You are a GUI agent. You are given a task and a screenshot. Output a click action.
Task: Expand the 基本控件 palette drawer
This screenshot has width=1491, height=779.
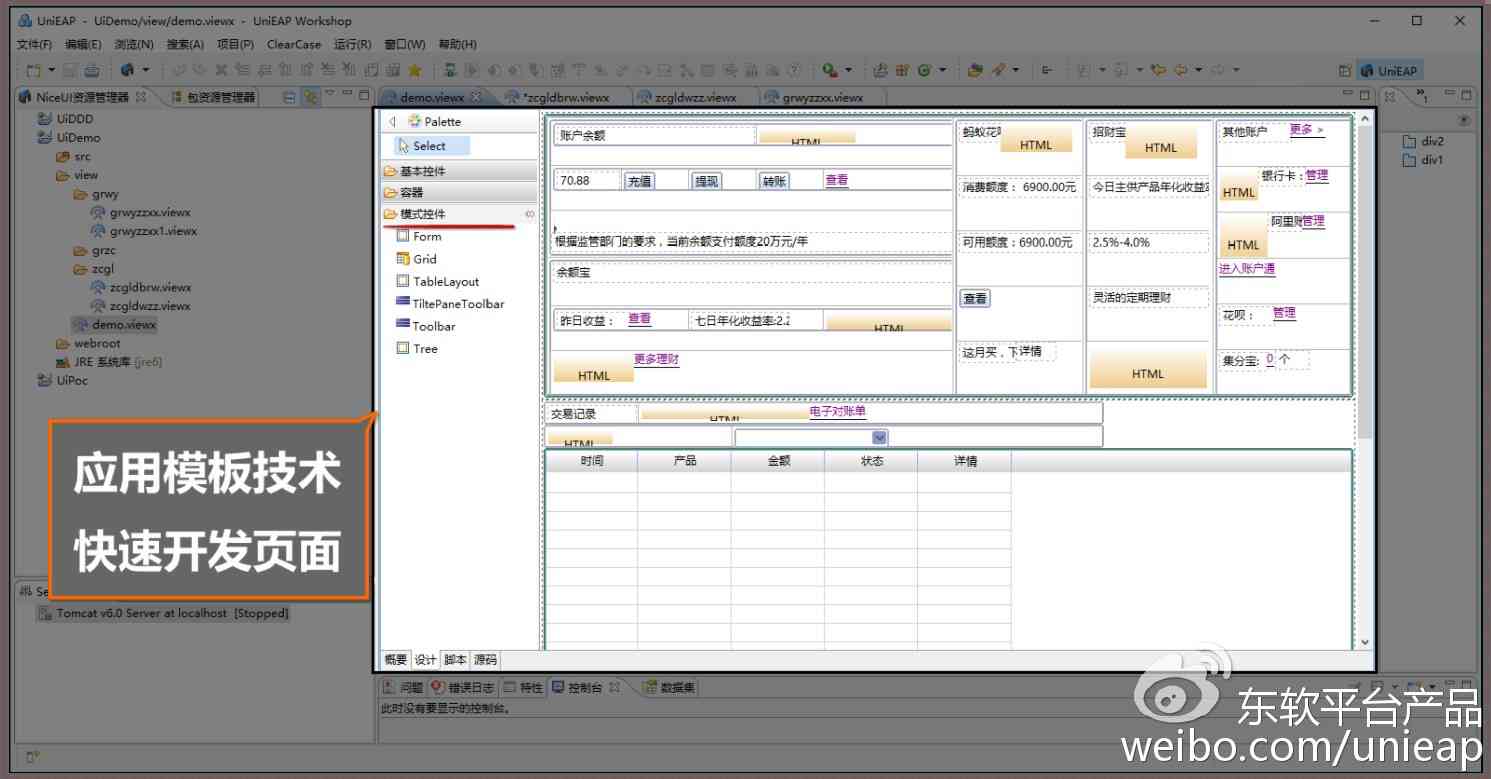[x=460, y=171]
